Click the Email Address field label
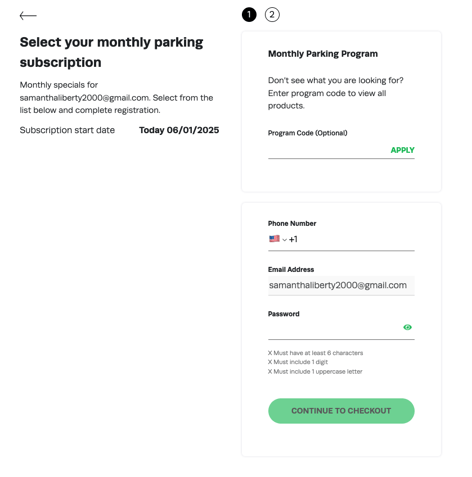Viewport: 472px width, 477px height. click(291, 269)
